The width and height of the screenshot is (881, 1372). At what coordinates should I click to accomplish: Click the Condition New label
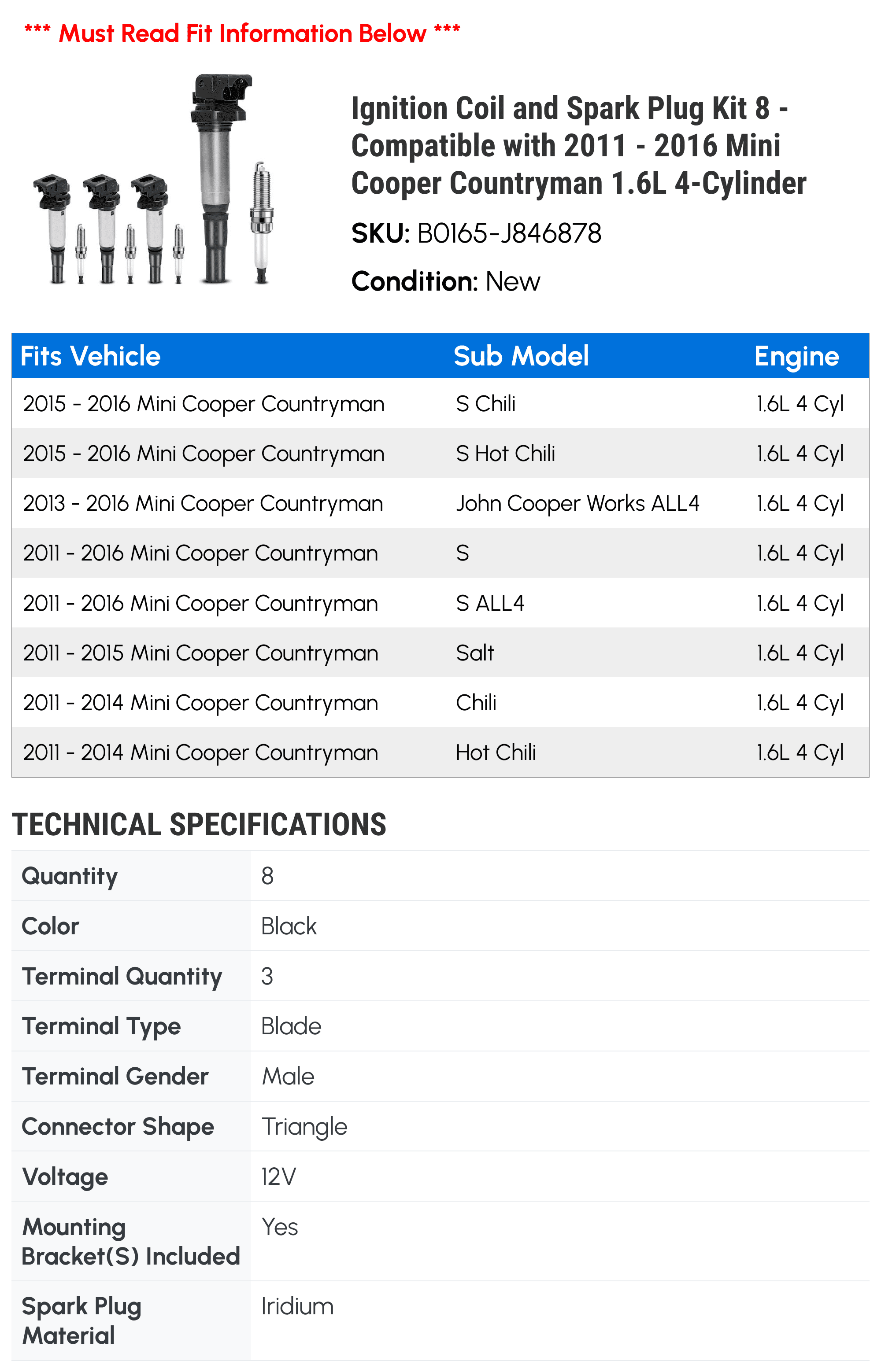pyautogui.click(x=446, y=281)
